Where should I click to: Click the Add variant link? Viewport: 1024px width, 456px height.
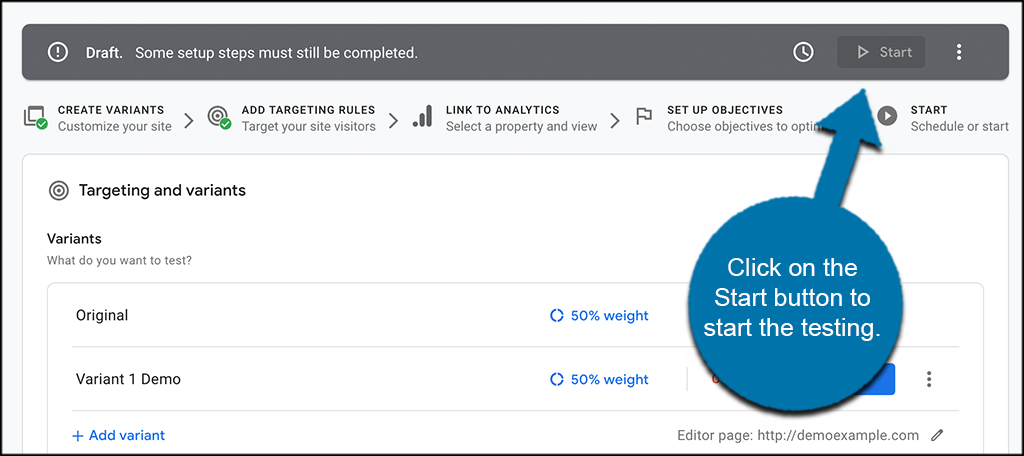[x=118, y=435]
